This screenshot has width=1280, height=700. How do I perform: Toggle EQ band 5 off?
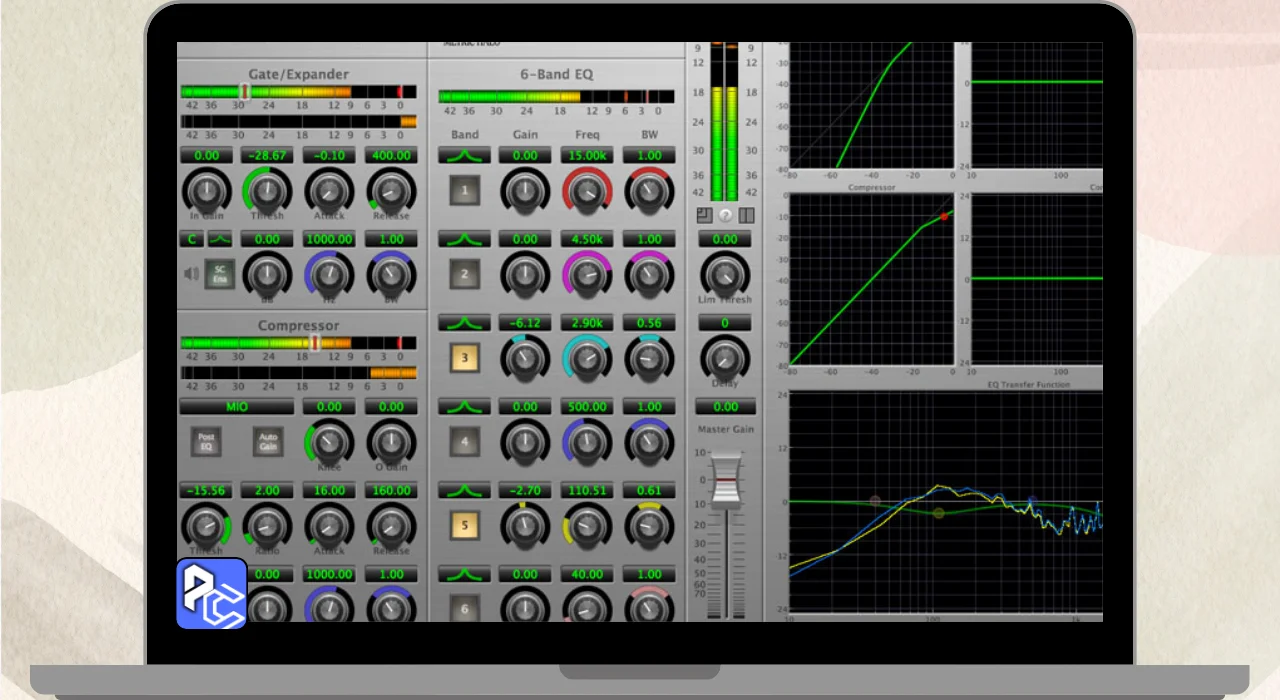tap(465, 525)
